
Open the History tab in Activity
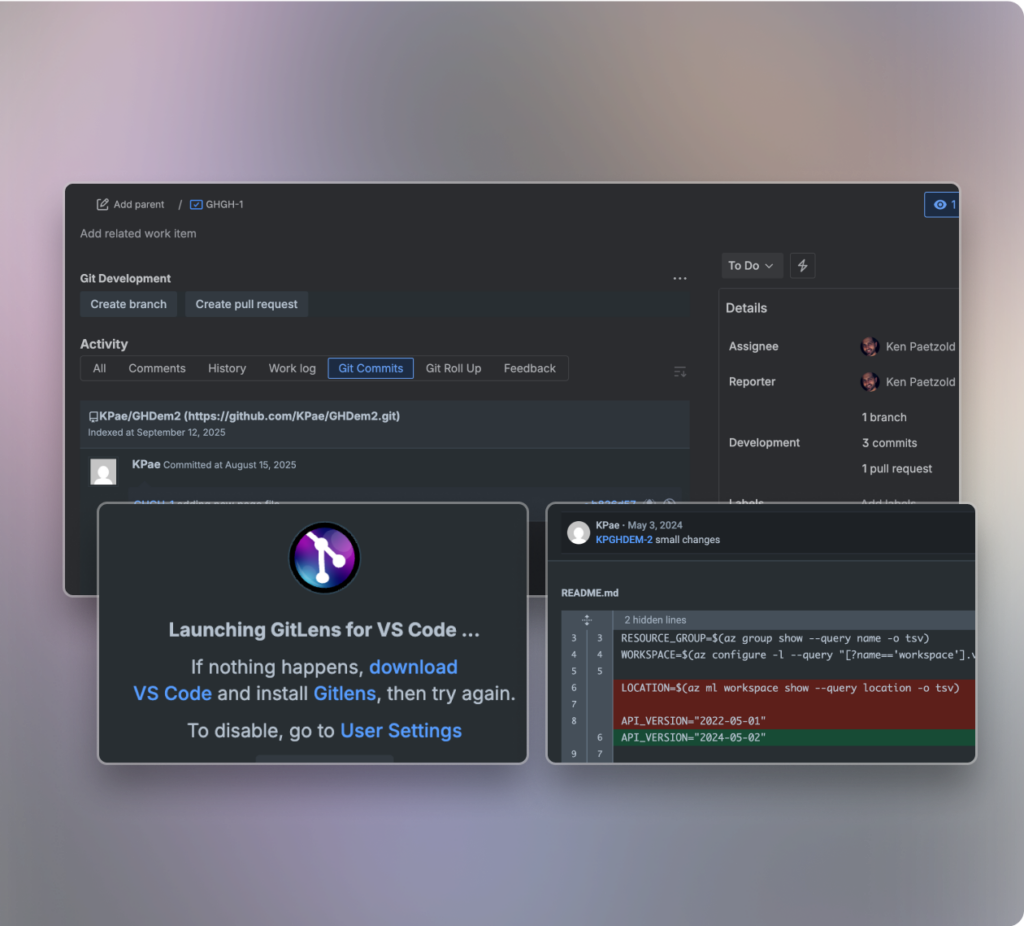(x=226, y=368)
